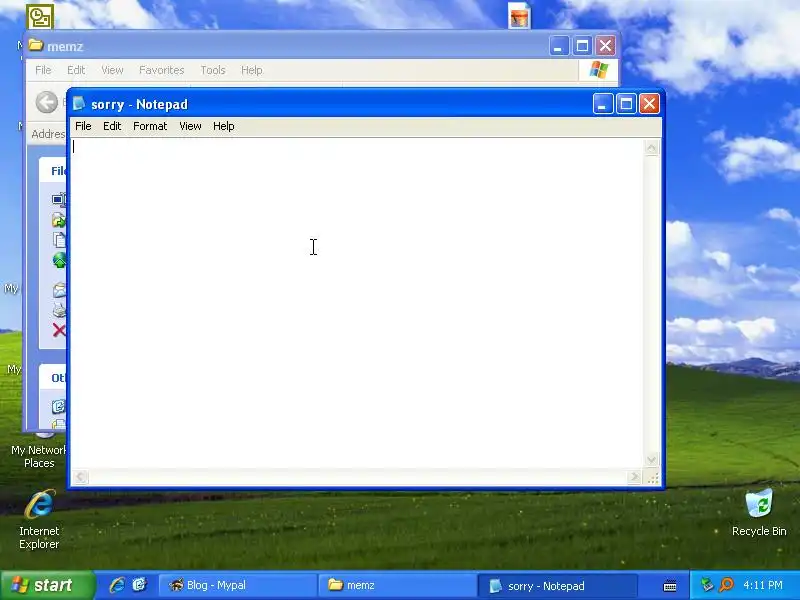Minimize the sorry - Notepad window

pos(603,104)
